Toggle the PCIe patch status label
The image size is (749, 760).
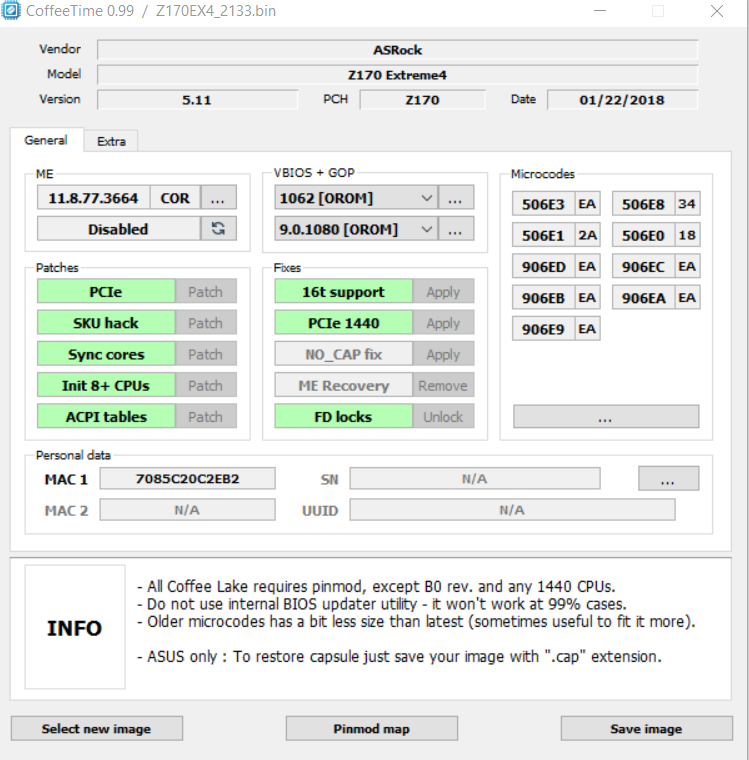(106, 291)
